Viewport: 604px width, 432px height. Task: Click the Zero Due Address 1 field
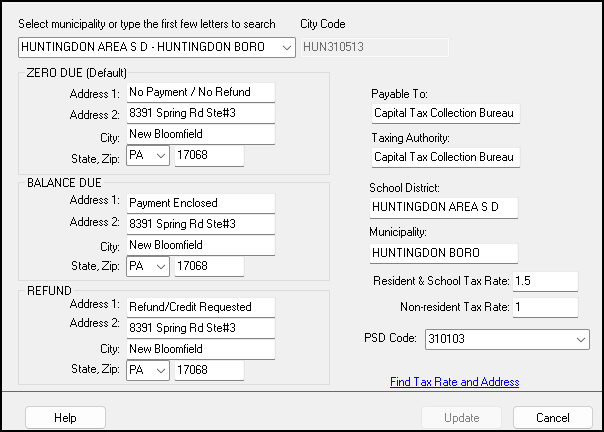click(x=199, y=92)
